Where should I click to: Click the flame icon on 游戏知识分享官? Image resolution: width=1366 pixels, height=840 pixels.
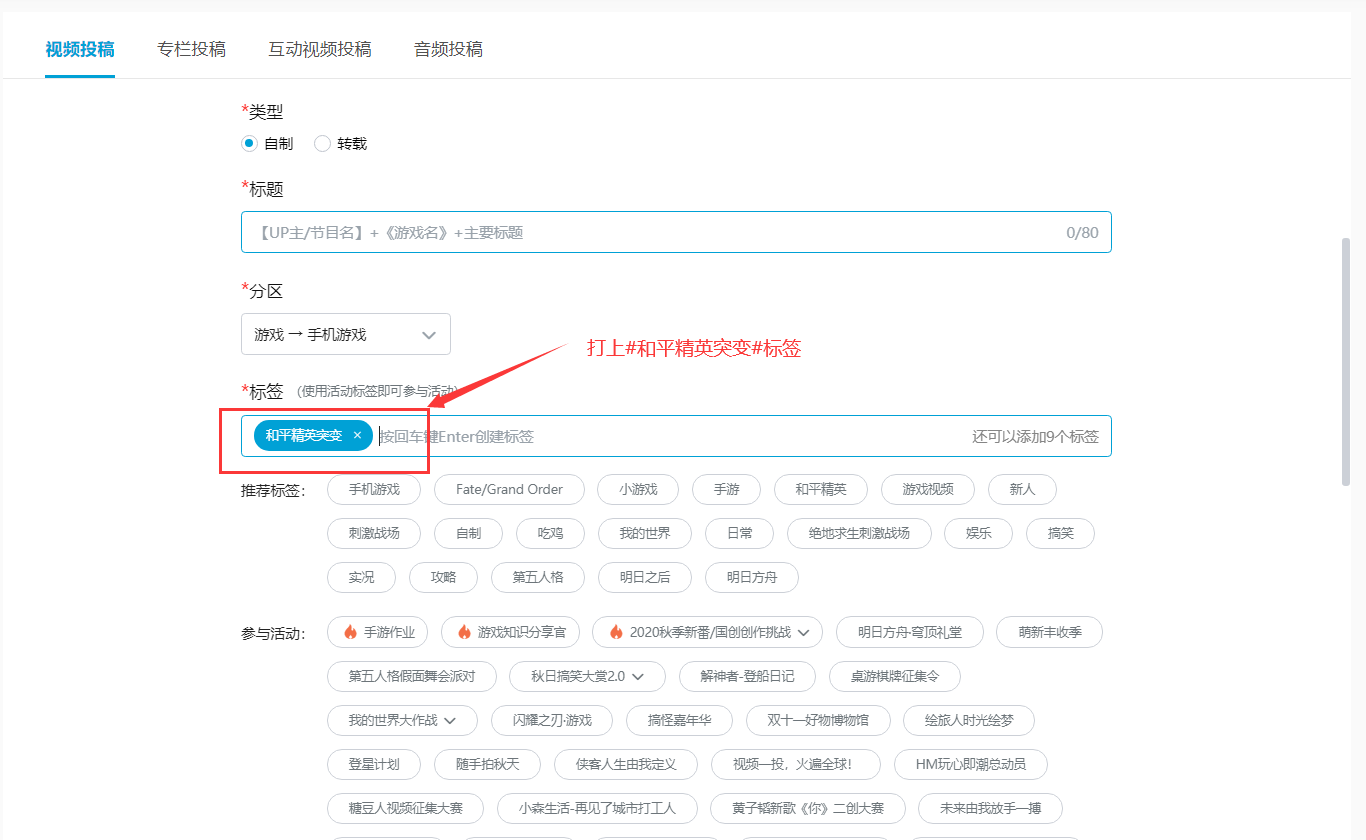tap(464, 633)
